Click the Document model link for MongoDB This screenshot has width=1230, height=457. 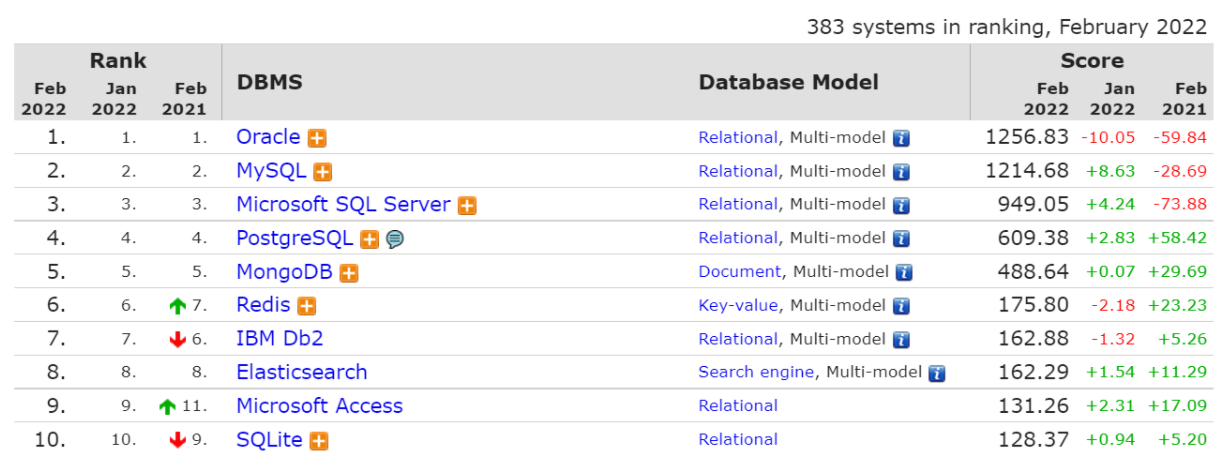pos(740,272)
